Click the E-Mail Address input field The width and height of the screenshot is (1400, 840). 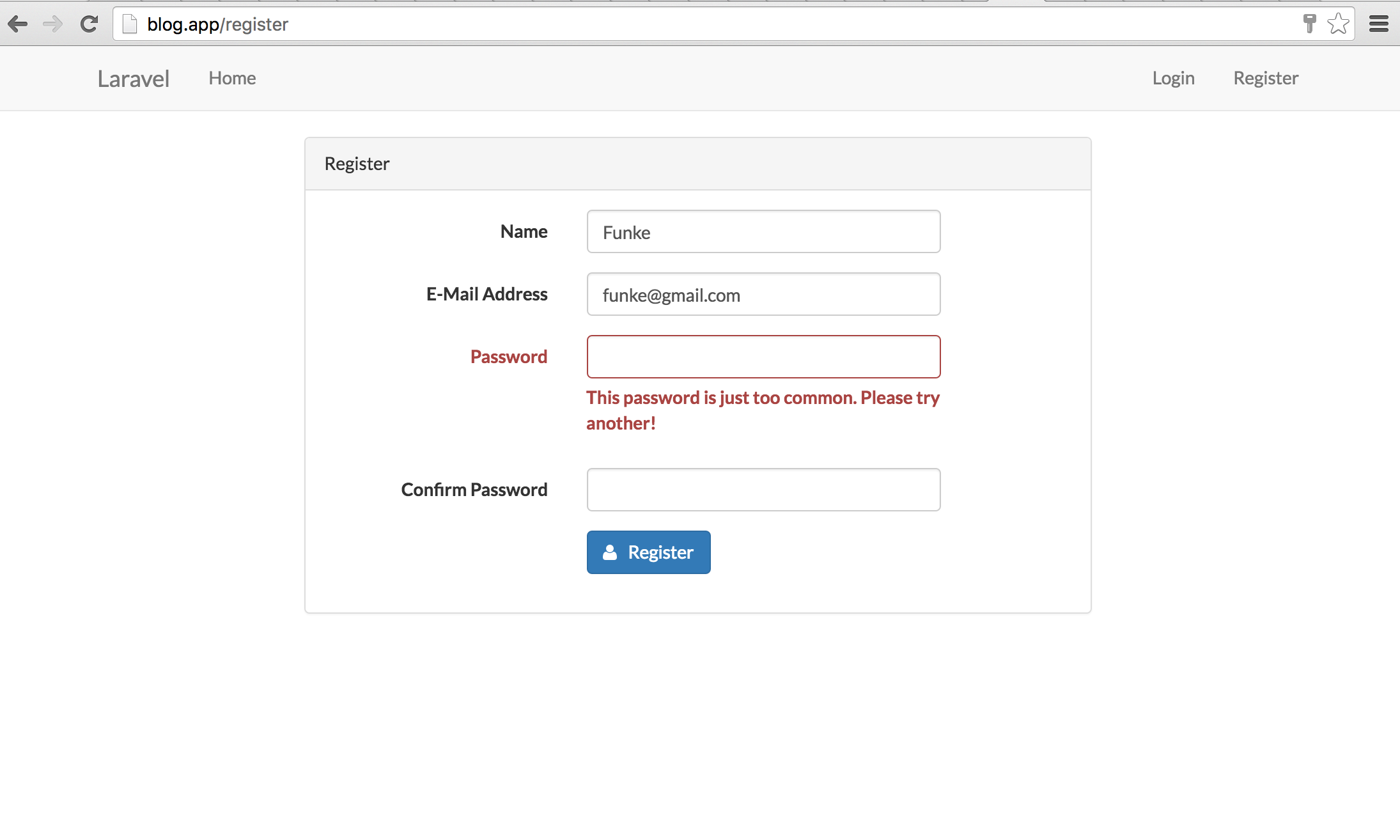[763, 294]
